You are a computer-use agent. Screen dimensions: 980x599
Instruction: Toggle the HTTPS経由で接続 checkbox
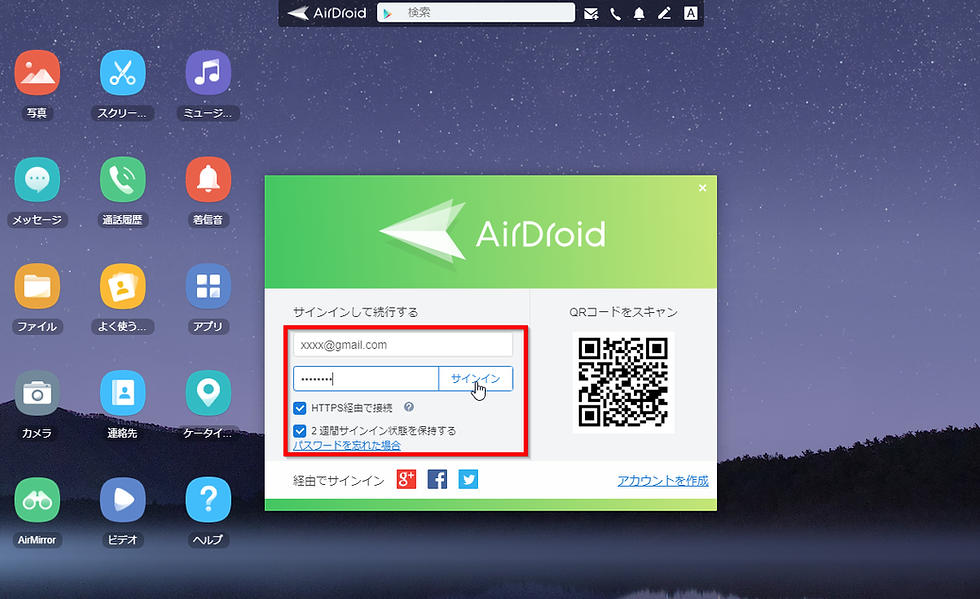click(x=300, y=408)
